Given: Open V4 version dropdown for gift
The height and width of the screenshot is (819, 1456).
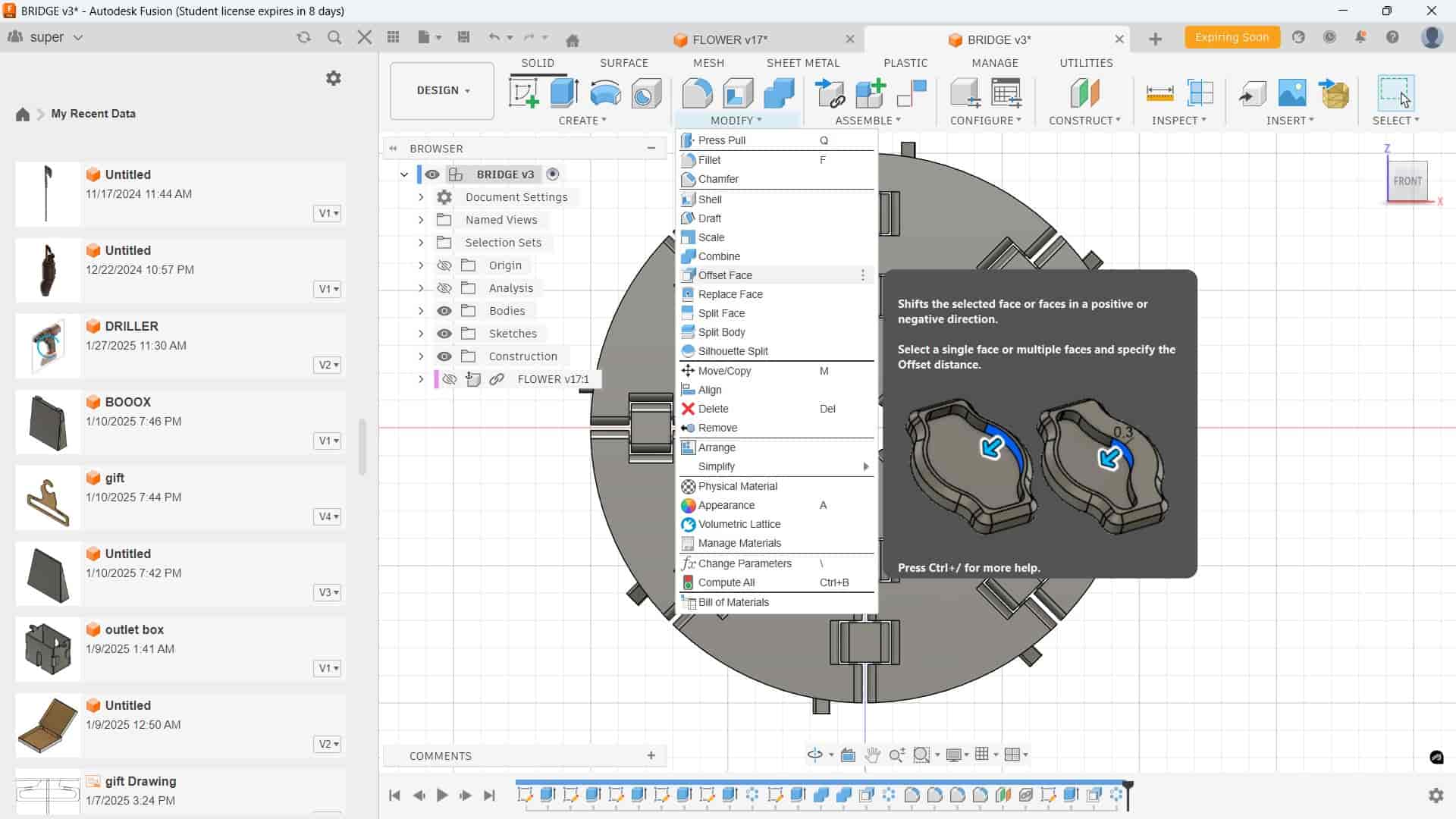Looking at the screenshot, I should pos(328,516).
